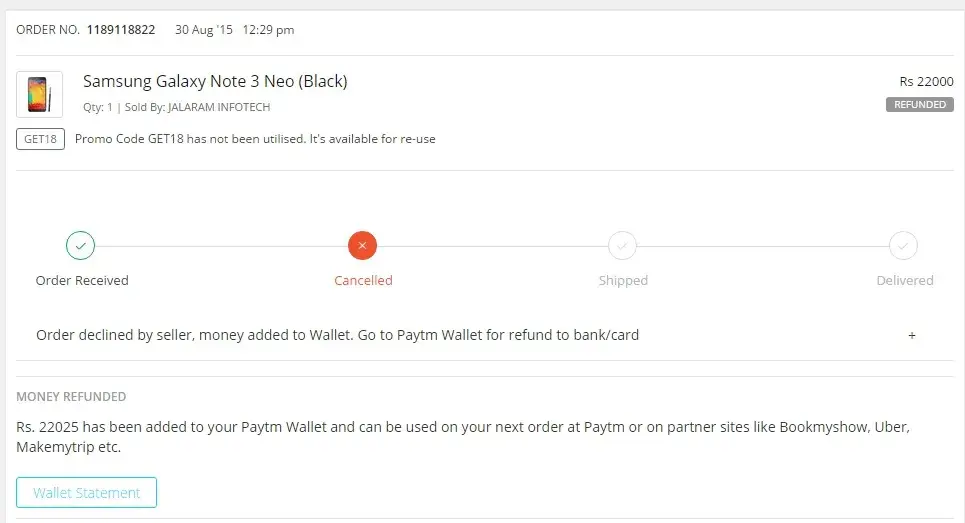Click the Cancelled status label
Image resolution: width=965 pixels, height=523 pixels.
click(363, 281)
